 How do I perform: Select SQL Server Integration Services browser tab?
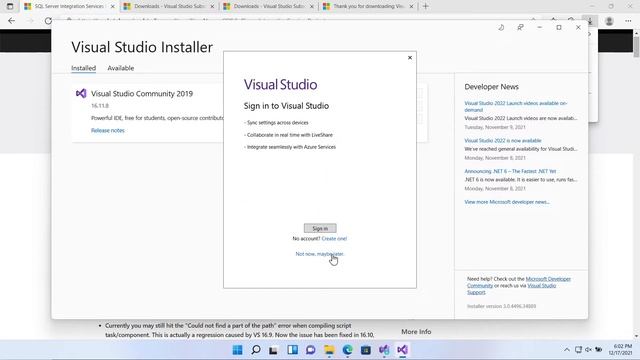coord(69,7)
